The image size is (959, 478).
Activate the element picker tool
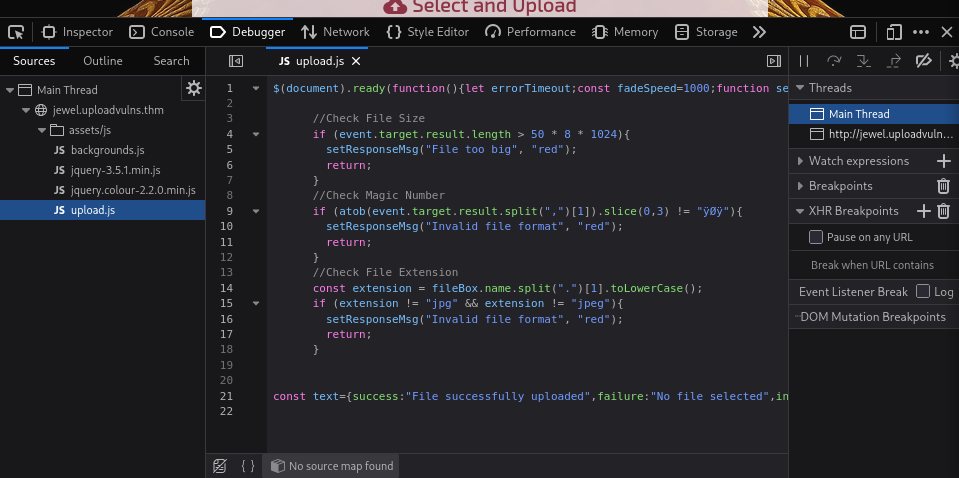coord(16,32)
